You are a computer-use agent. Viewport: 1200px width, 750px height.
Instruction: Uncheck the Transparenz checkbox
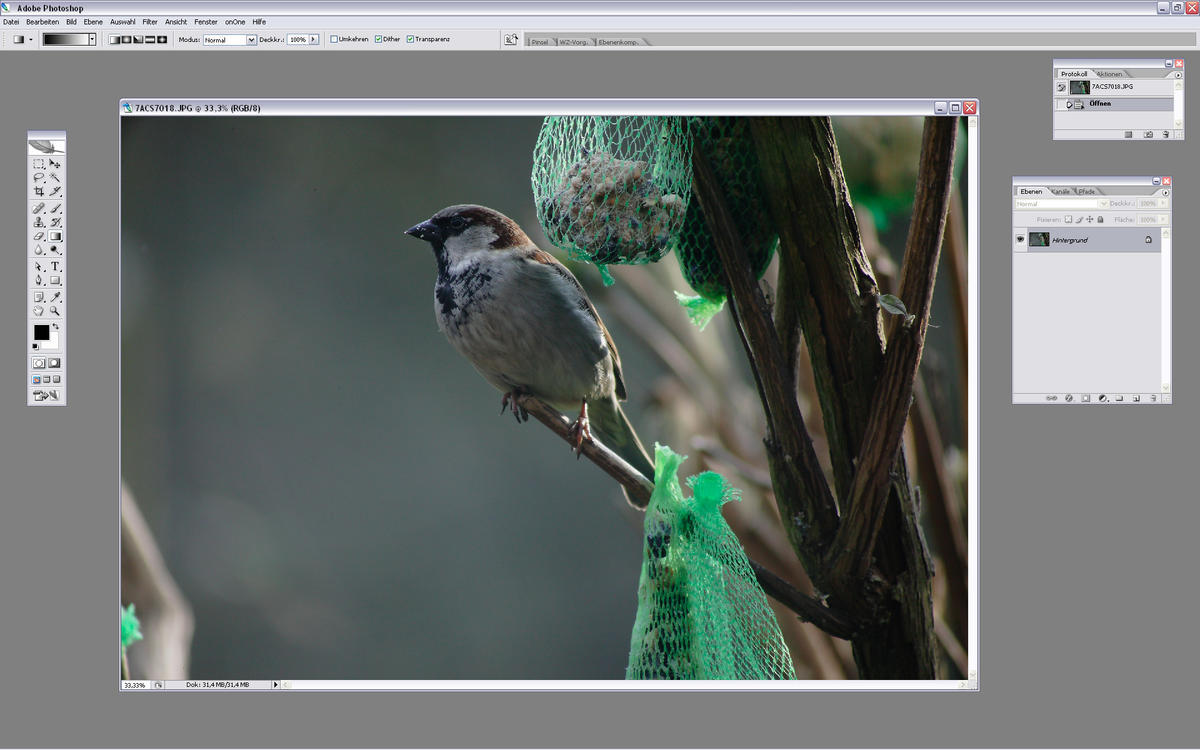tap(410, 39)
